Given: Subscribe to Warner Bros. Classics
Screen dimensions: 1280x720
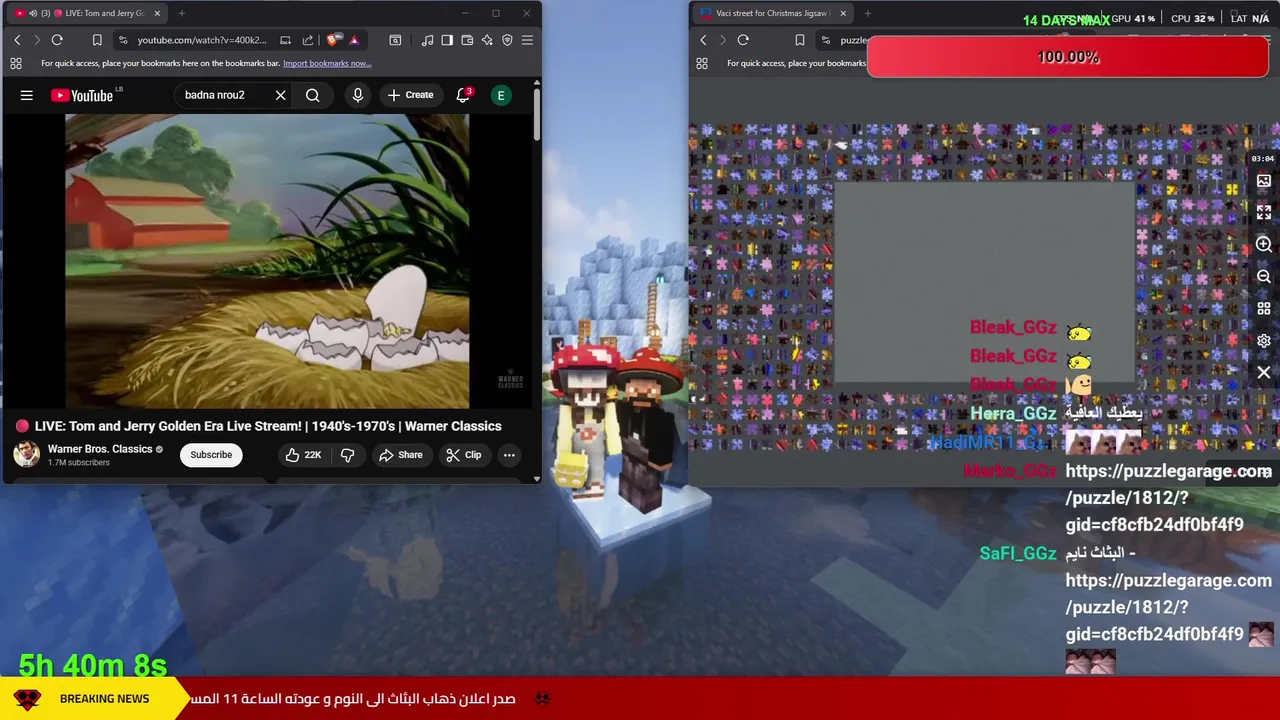Looking at the screenshot, I should 211,455.
